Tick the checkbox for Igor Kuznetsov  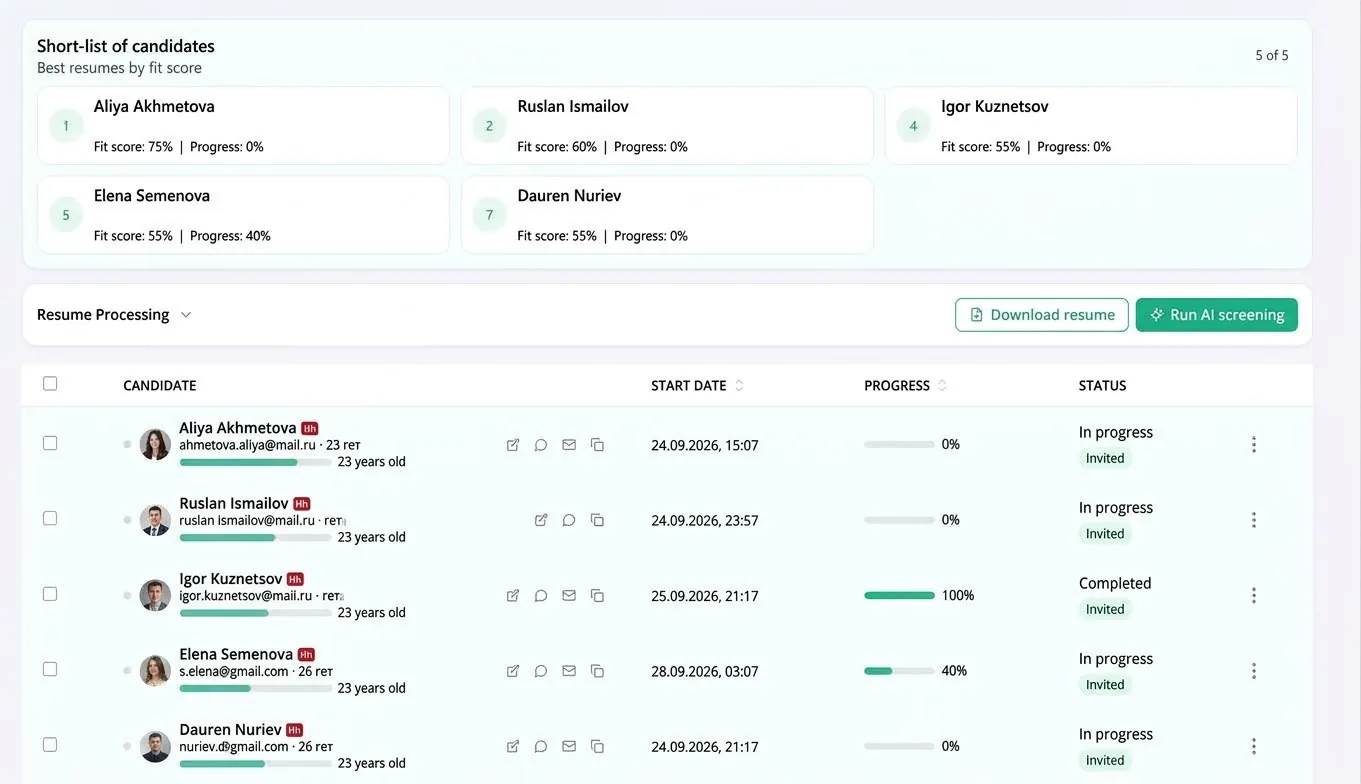(50, 594)
